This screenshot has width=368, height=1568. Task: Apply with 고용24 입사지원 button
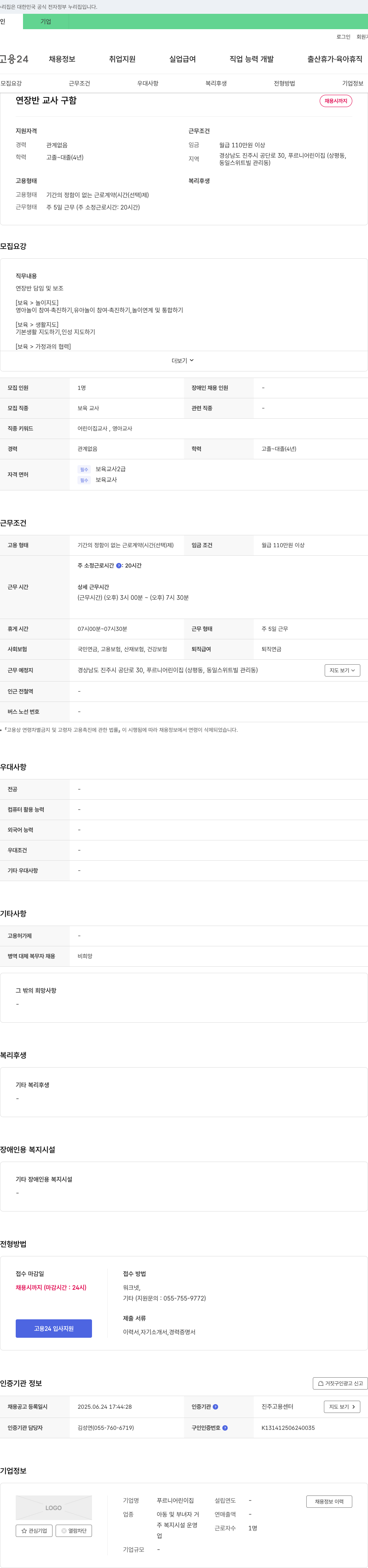[x=54, y=1328]
